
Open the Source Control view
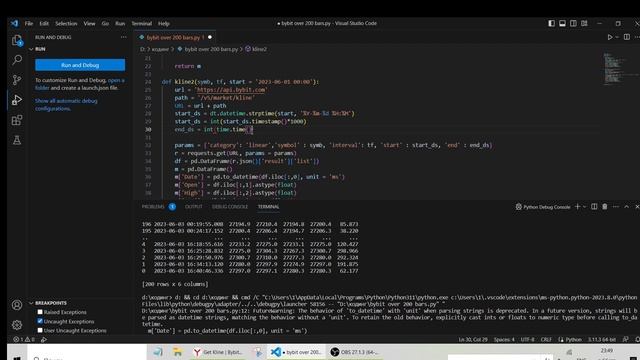[17, 80]
